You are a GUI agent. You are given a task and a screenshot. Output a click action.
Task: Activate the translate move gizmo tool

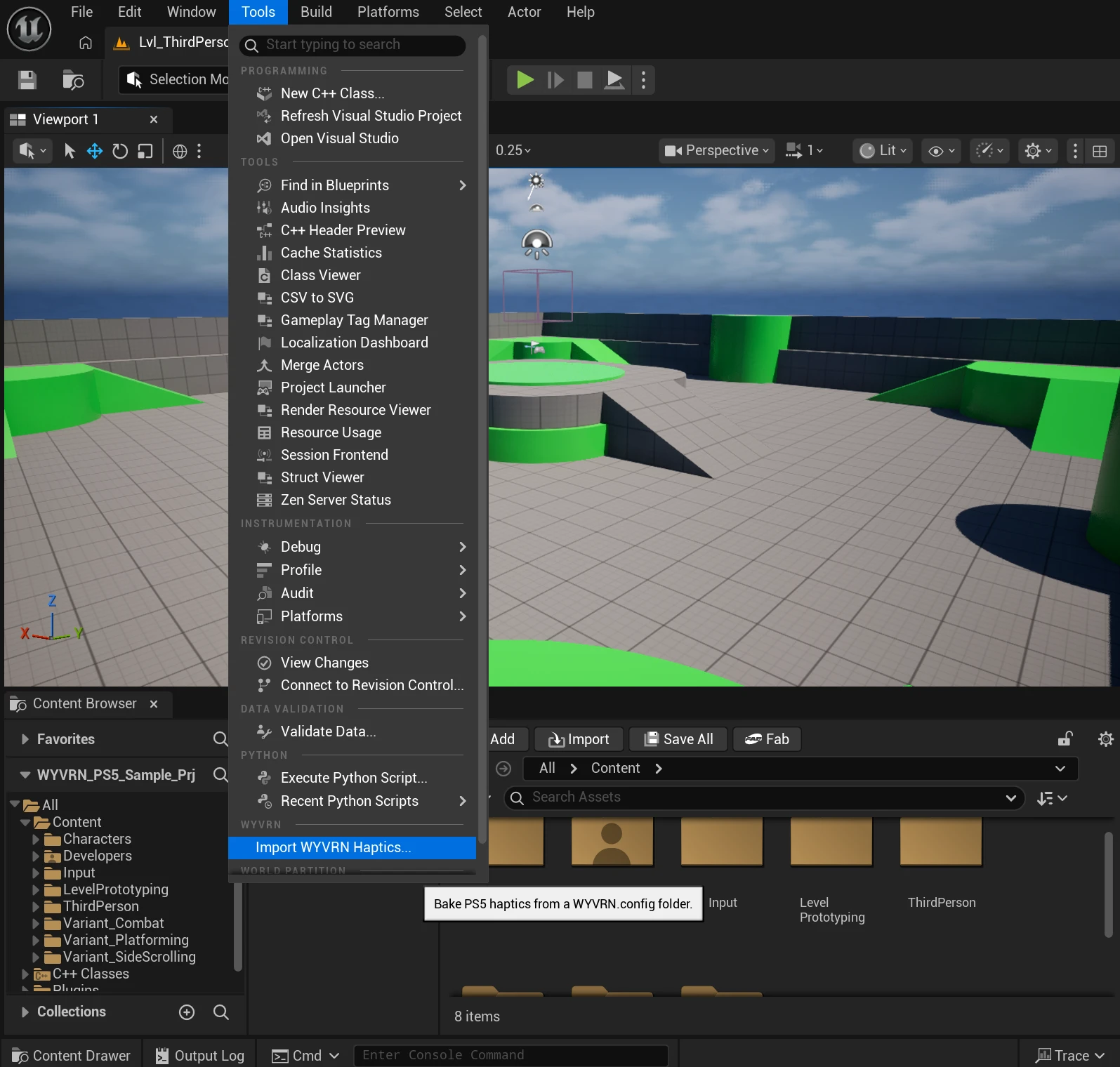(95, 151)
